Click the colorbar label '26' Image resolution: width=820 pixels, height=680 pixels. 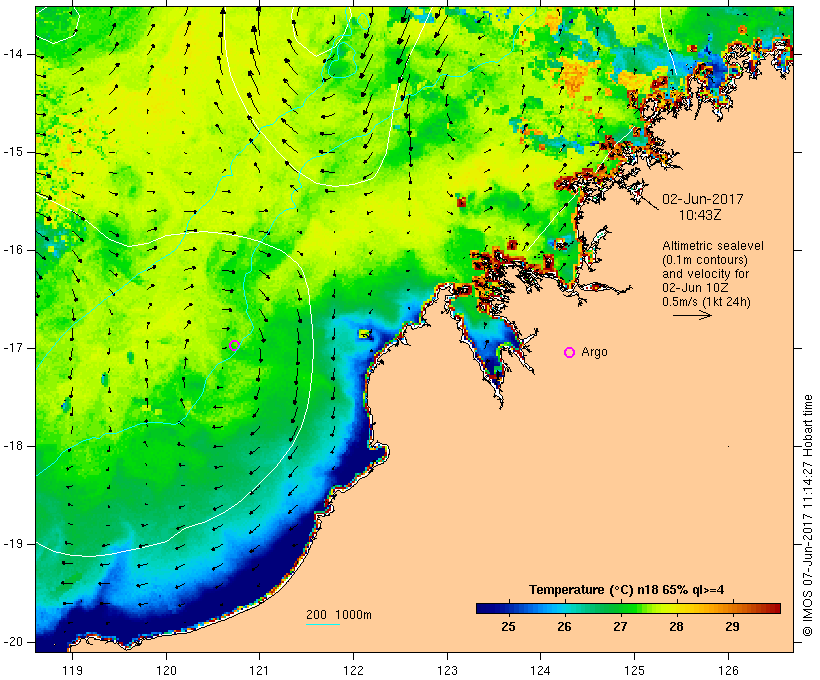pyautogui.click(x=564, y=626)
